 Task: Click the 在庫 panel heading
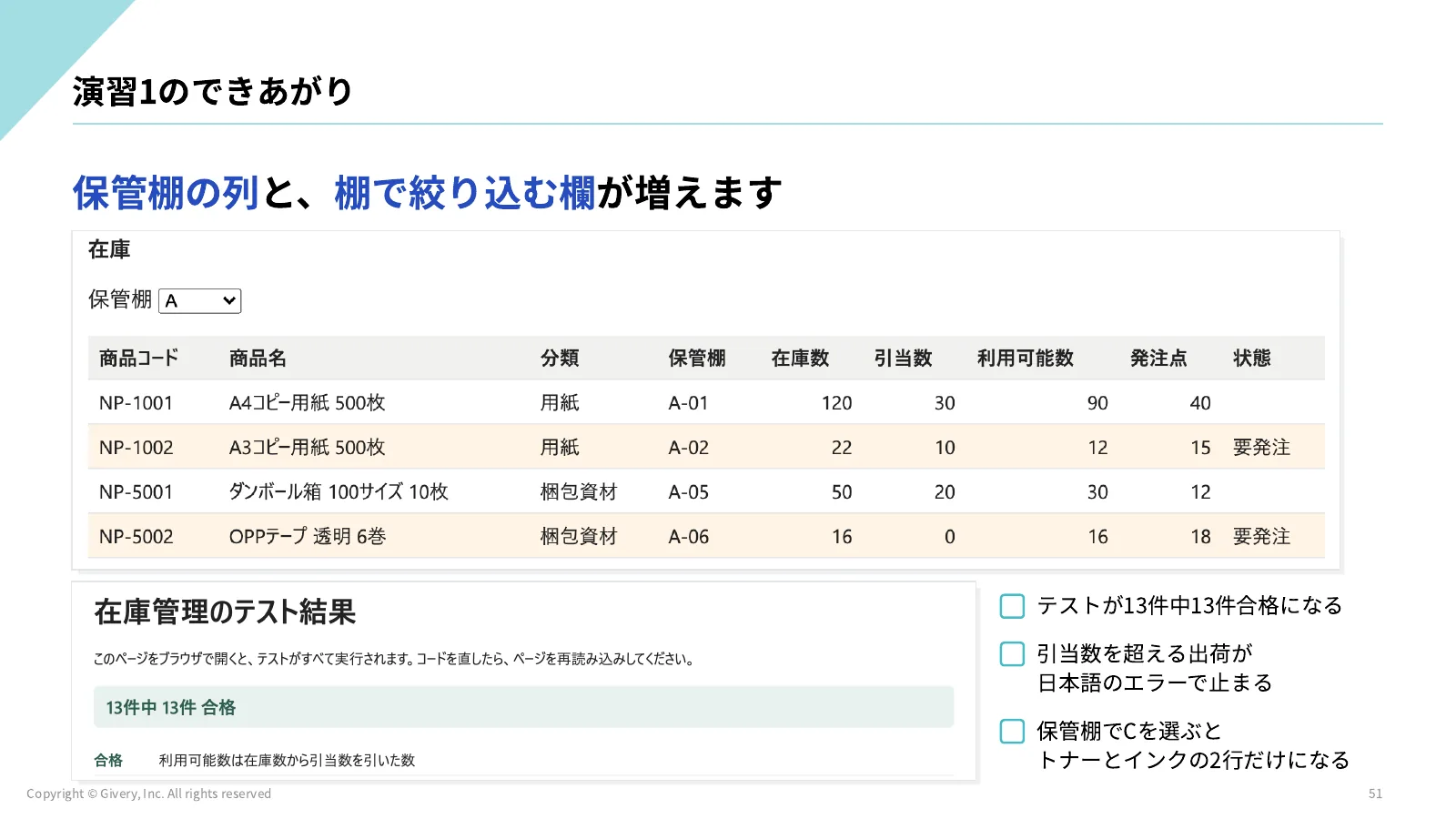pos(109,249)
